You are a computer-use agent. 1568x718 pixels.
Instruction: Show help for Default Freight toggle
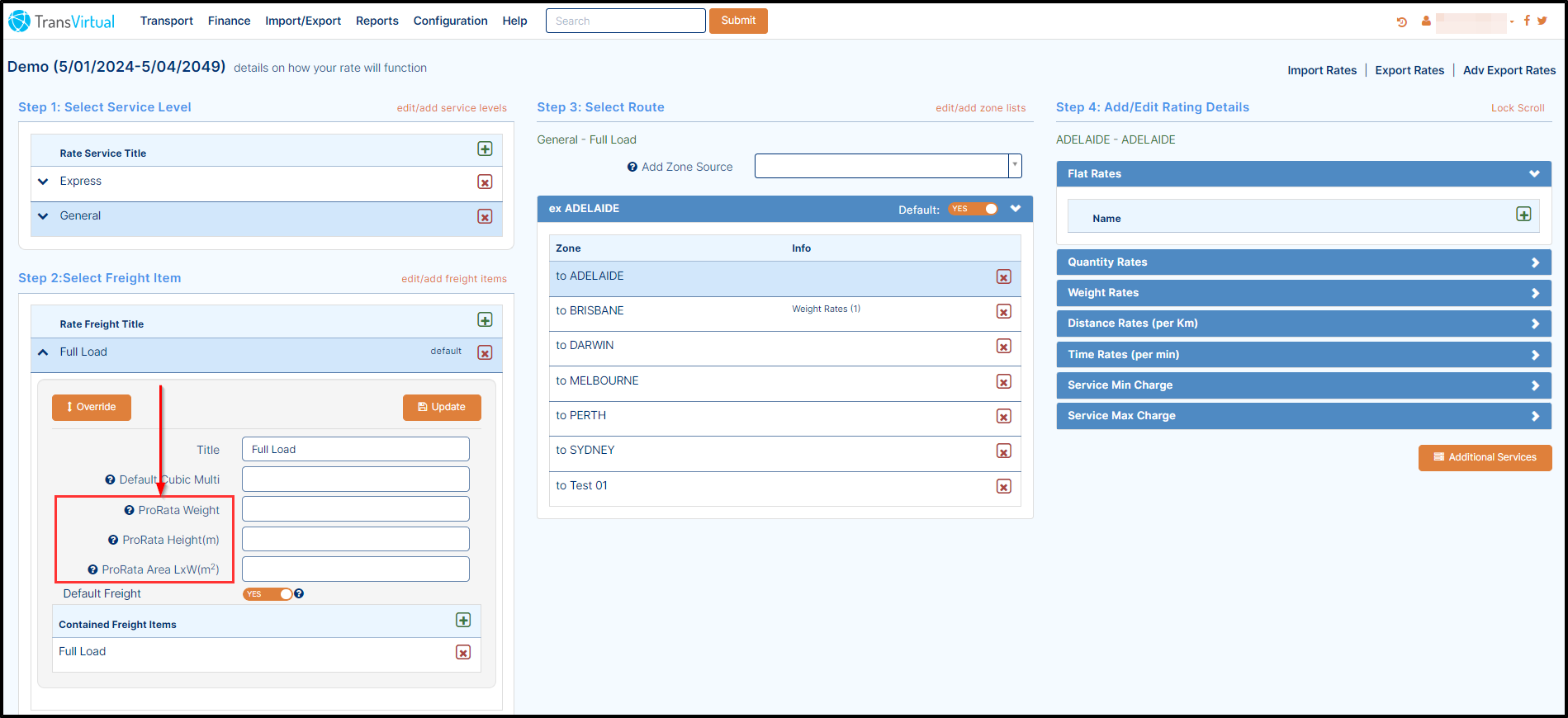click(299, 593)
